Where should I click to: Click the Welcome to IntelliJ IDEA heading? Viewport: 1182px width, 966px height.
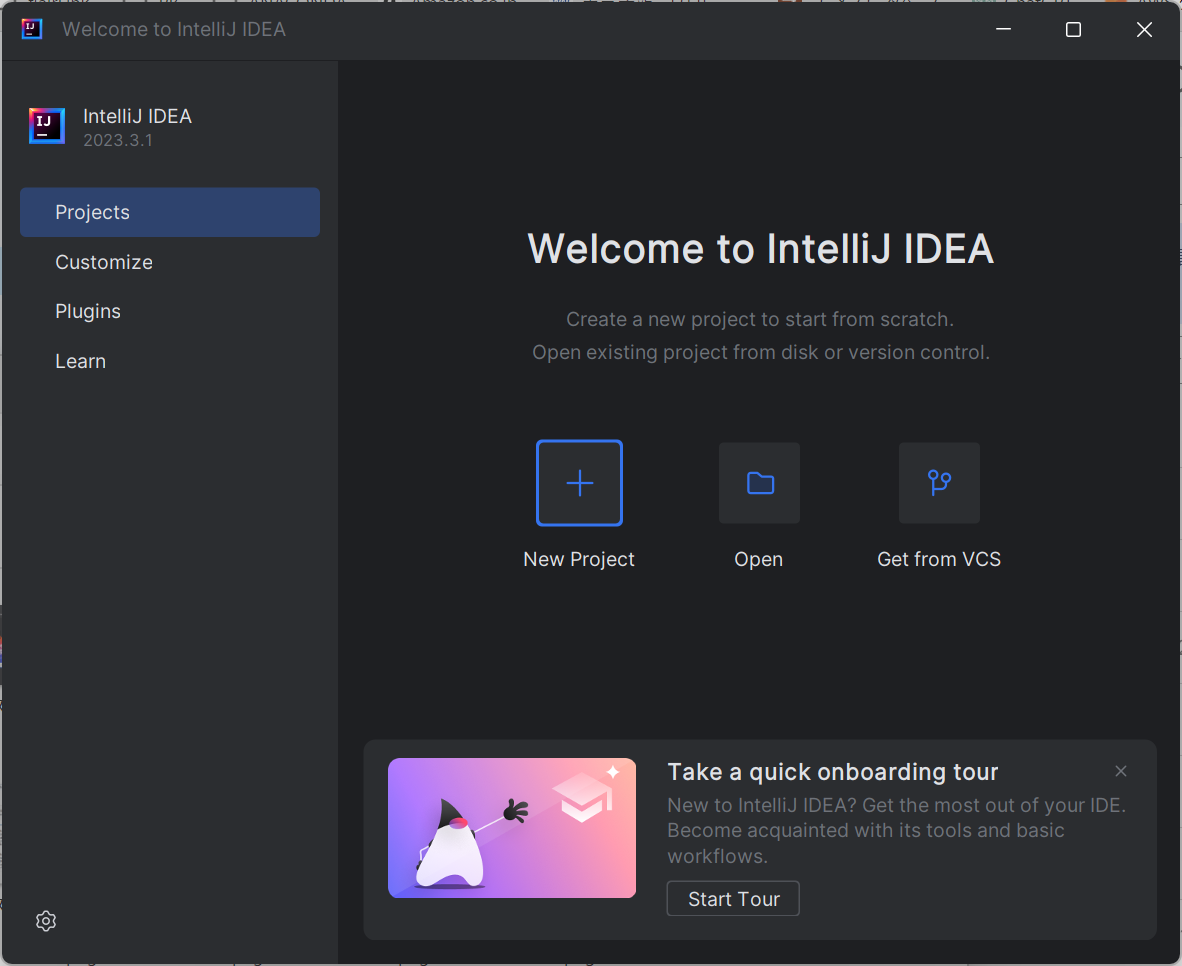(x=761, y=249)
